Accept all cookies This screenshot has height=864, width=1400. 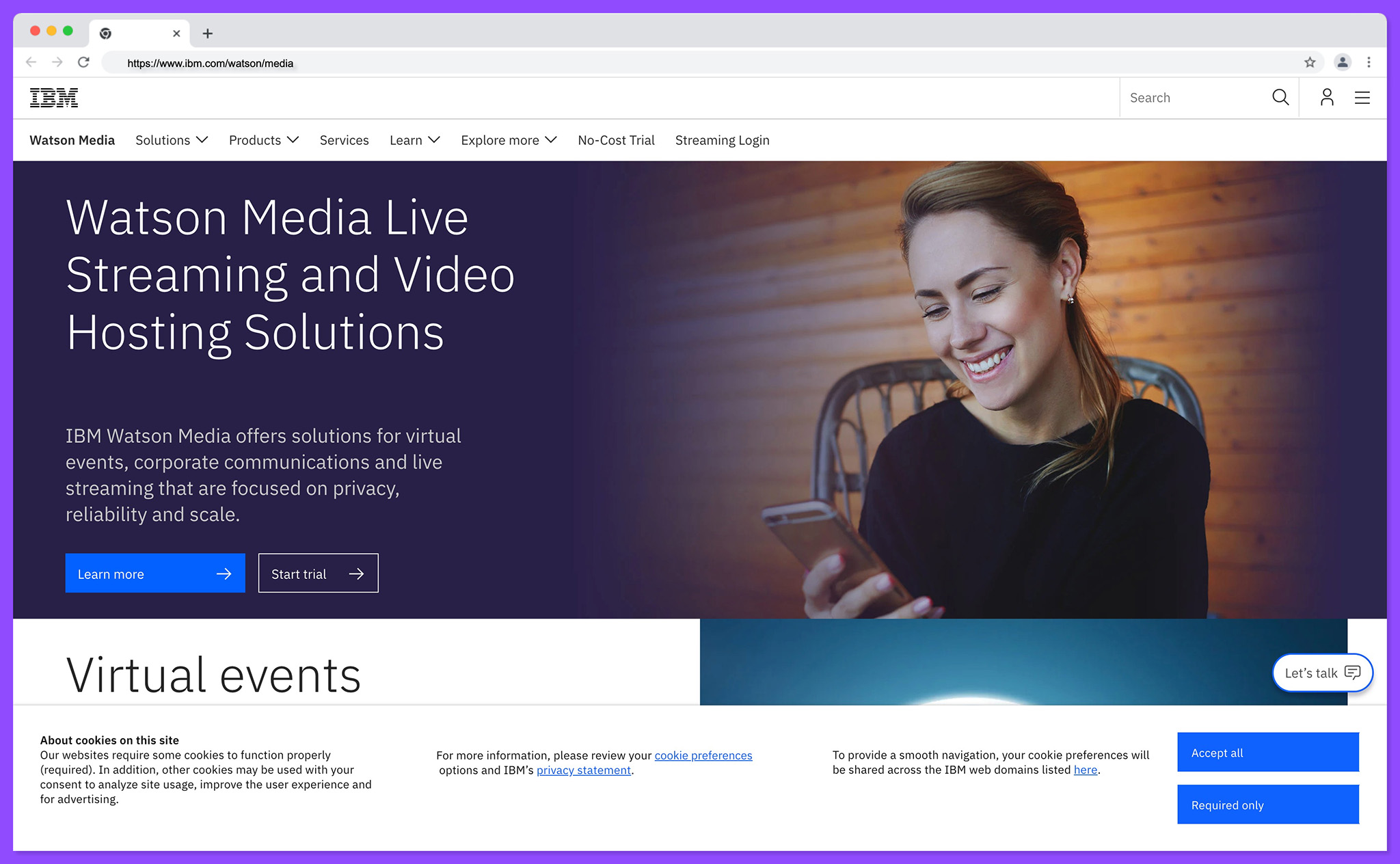coord(1267,752)
